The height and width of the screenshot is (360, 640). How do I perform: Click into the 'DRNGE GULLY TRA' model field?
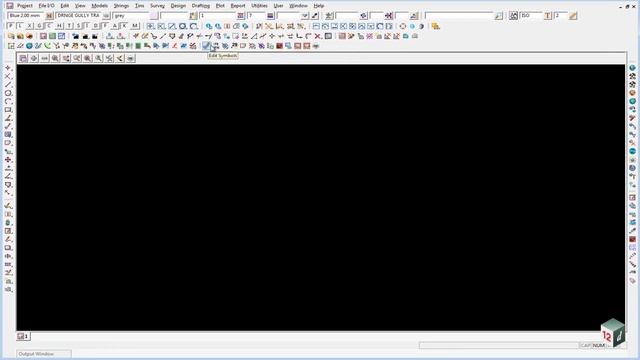click(78, 16)
